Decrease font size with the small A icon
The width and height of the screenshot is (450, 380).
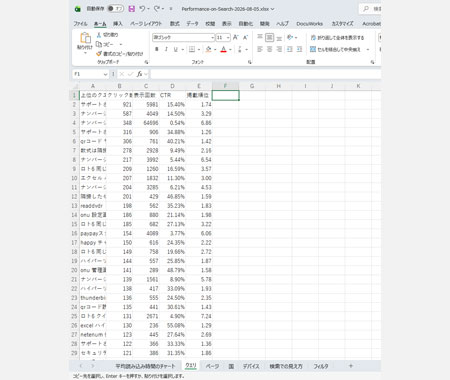click(245, 37)
